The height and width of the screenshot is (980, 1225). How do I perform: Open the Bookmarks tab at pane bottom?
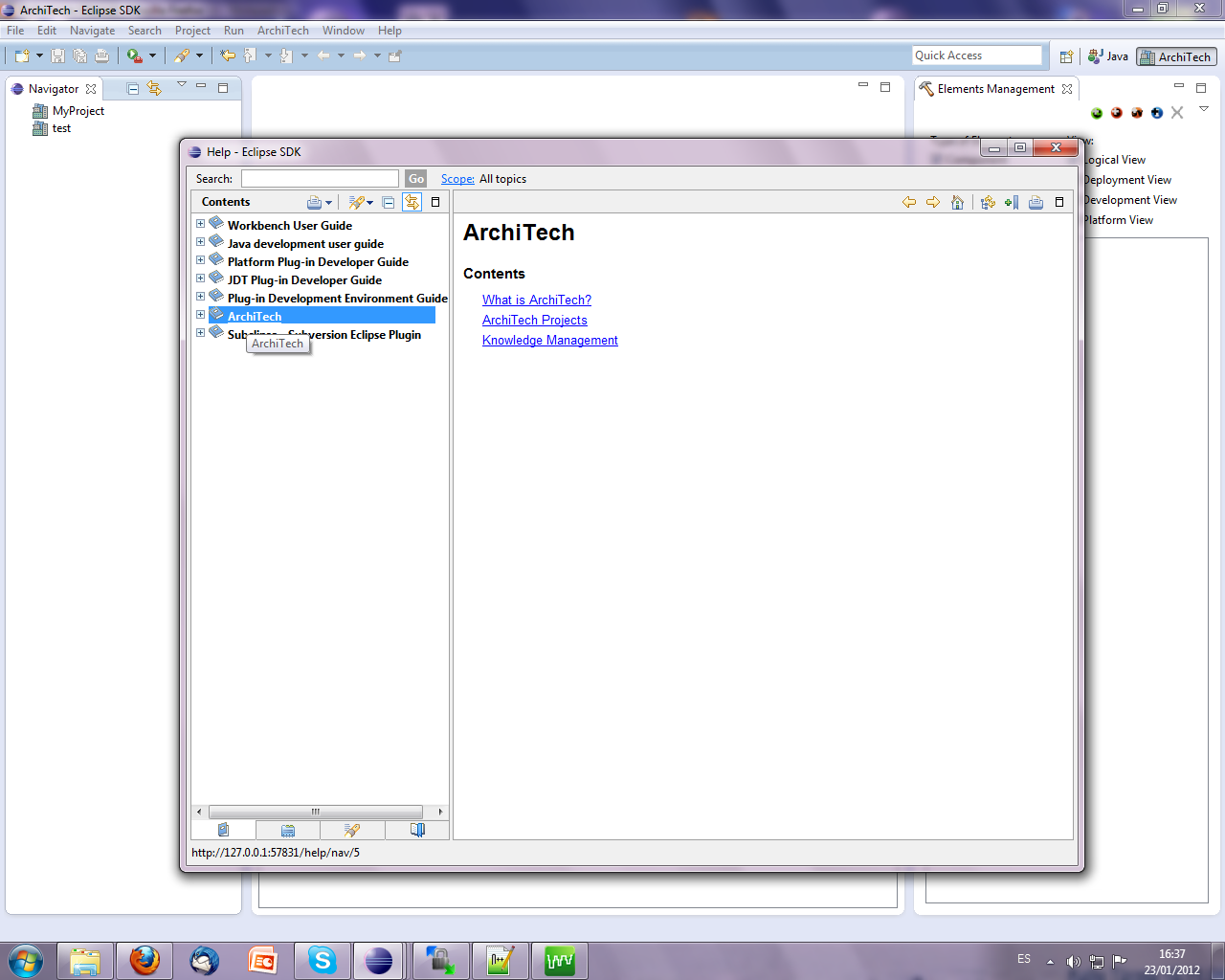[x=417, y=830]
